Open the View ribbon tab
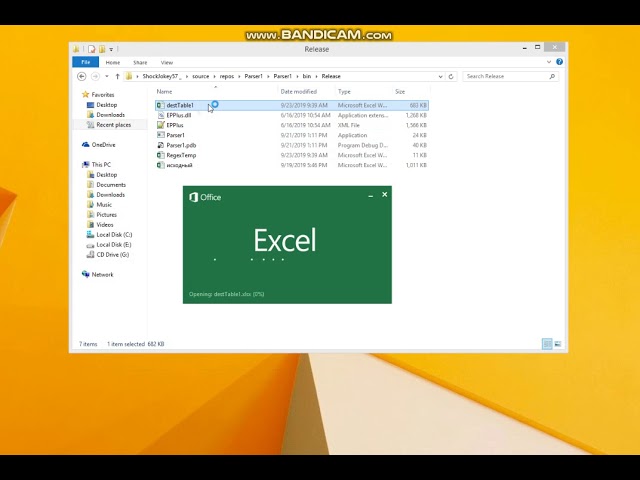 pos(167,62)
